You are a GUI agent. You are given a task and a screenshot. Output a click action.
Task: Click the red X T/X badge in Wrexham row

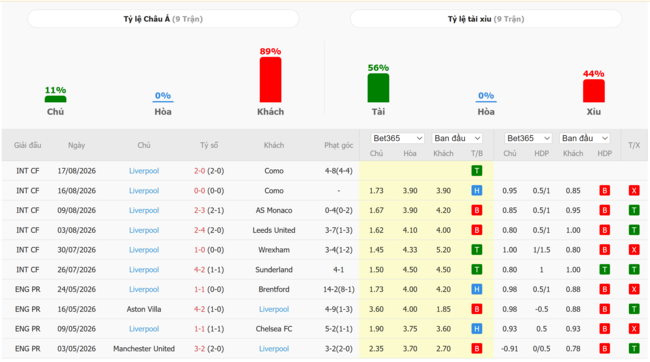click(x=634, y=250)
